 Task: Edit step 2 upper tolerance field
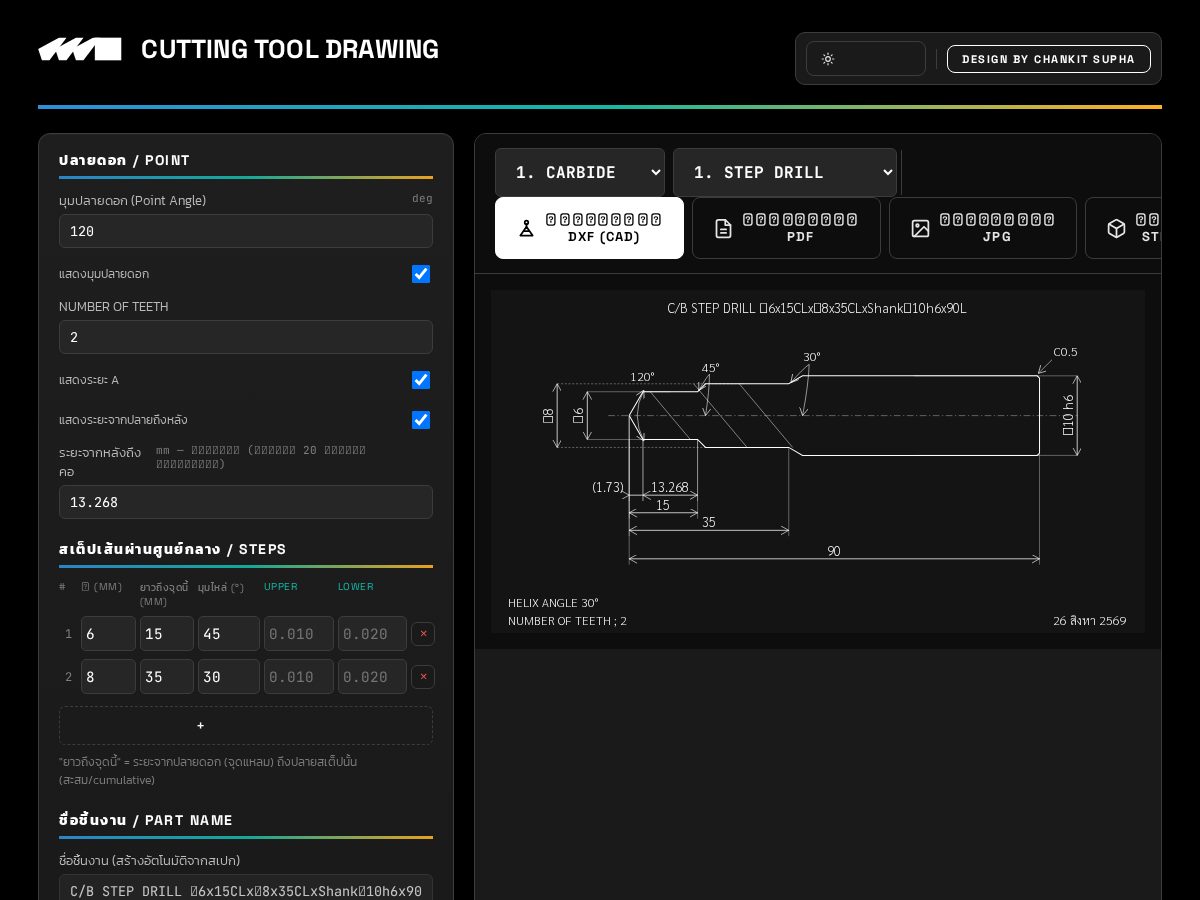pos(299,677)
